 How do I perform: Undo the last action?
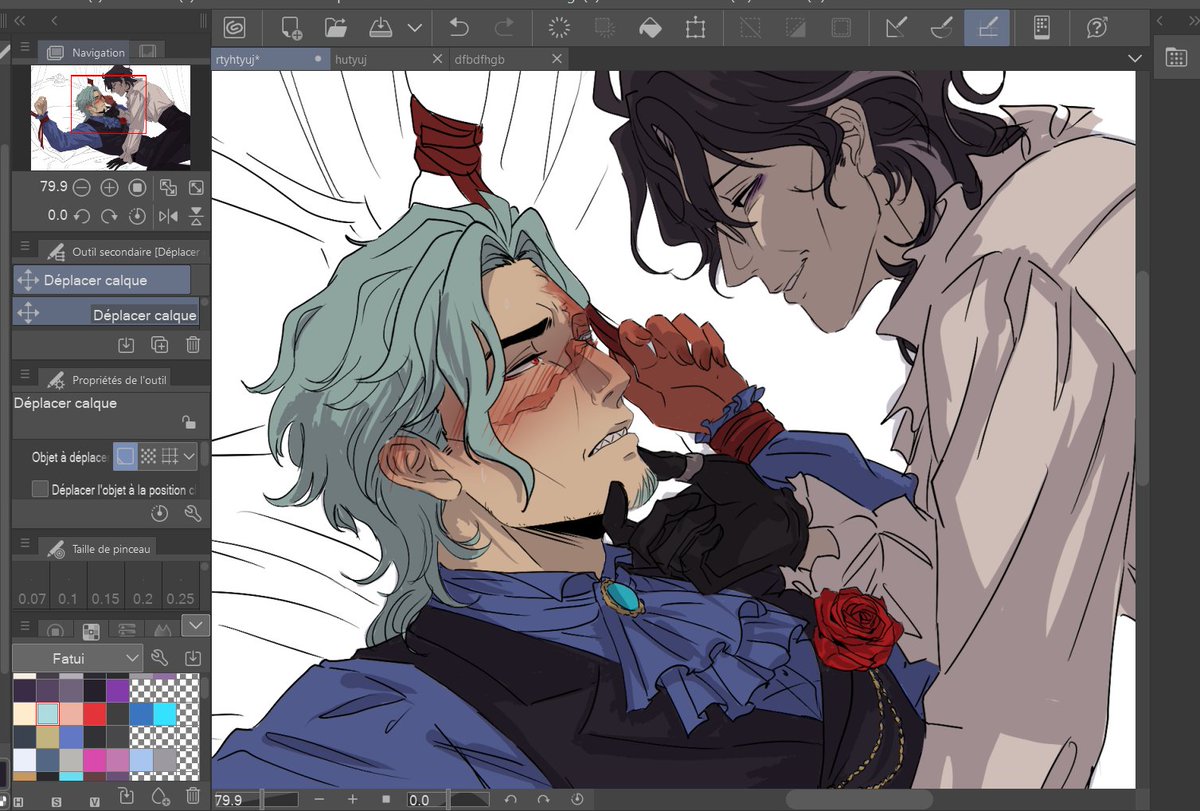pos(459,27)
